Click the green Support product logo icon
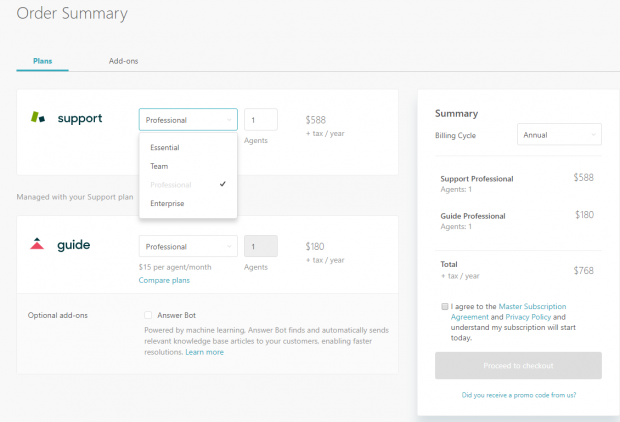The image size is (620, 422). pyautogui.click(x=38, y=117)
